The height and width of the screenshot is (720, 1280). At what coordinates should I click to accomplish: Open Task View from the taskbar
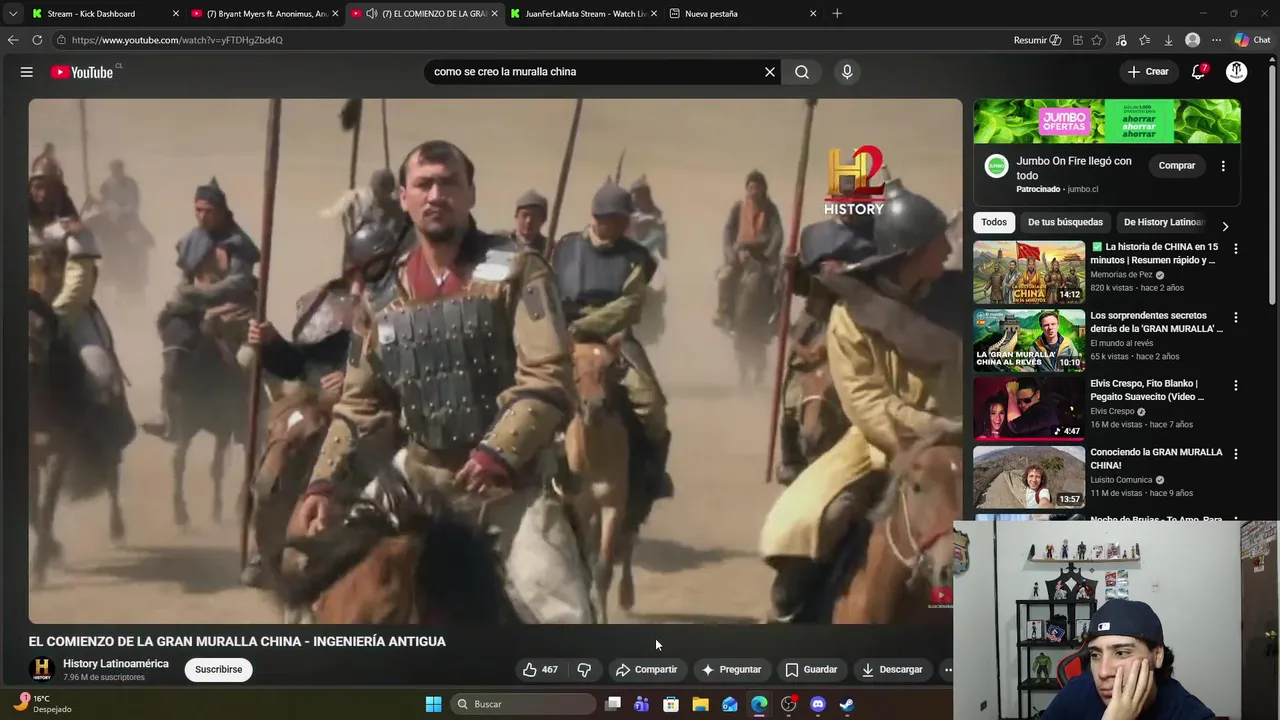coord(613,704)
